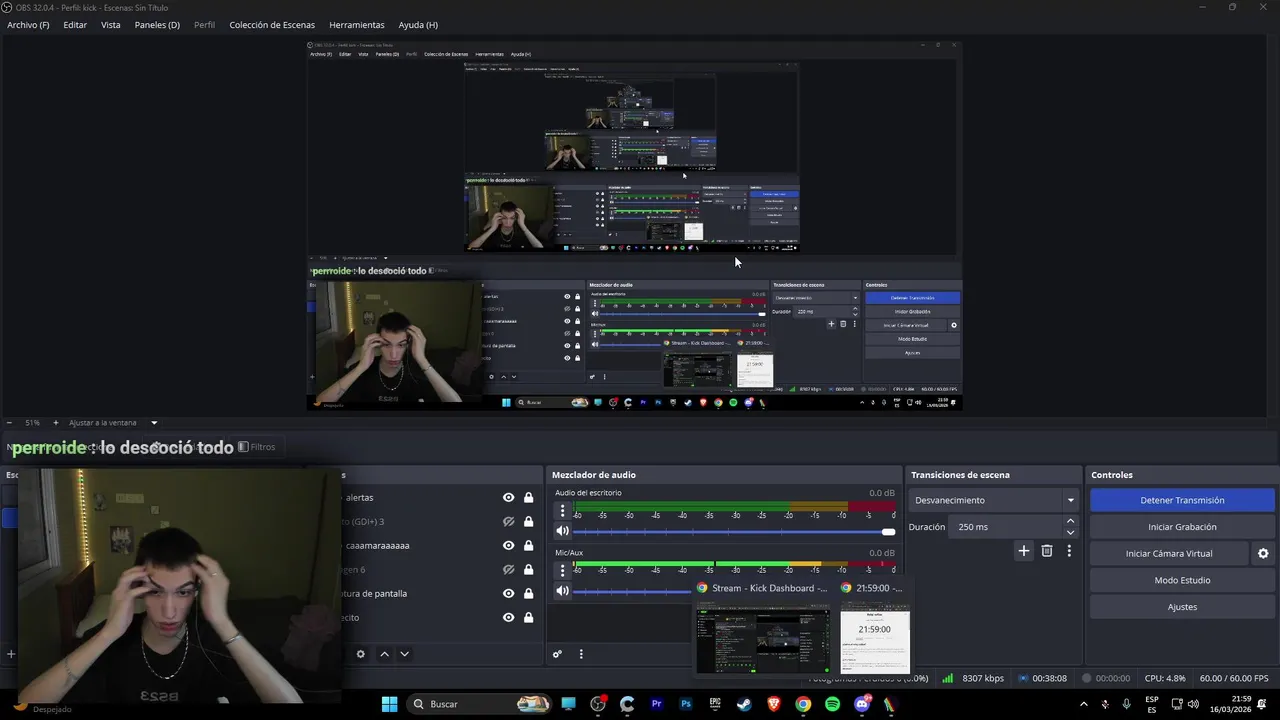Open Google Chrome from taskbar
This screenshot has height=720, width=1280.
(x=803, y=704)
